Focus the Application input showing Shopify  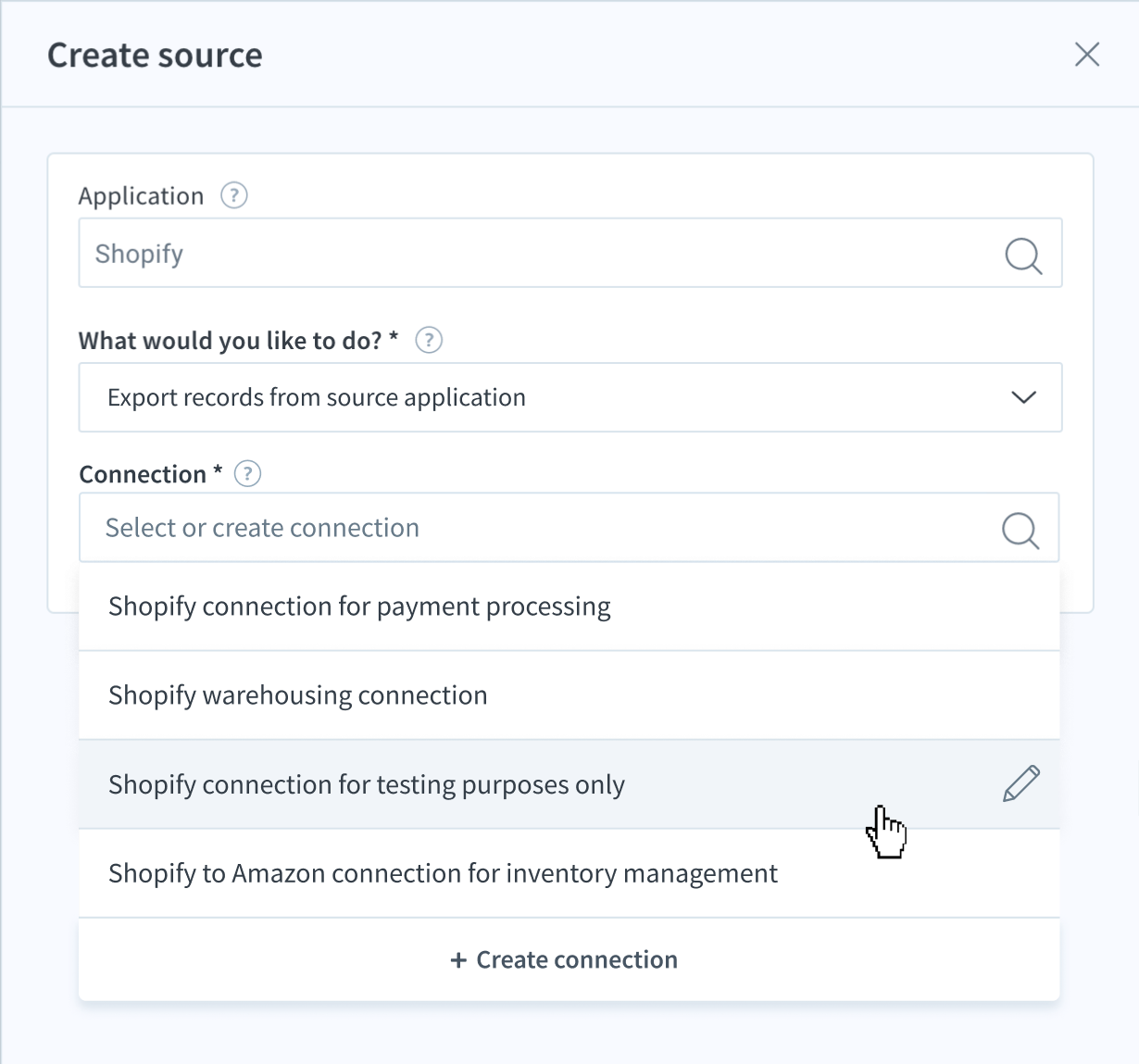point(570,253)
